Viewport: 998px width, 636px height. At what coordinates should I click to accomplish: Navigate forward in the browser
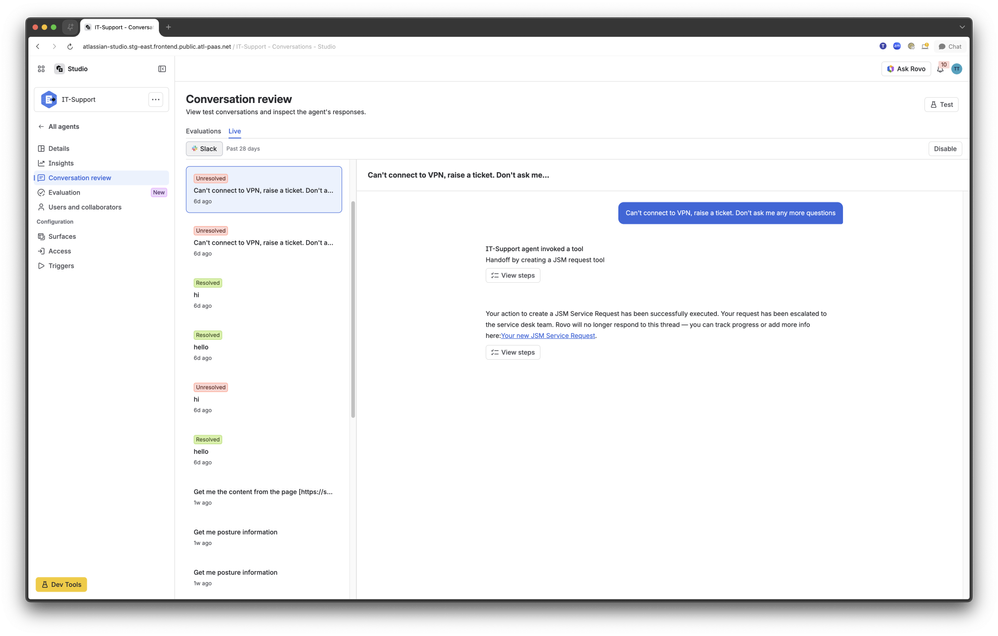pos(54,46)
